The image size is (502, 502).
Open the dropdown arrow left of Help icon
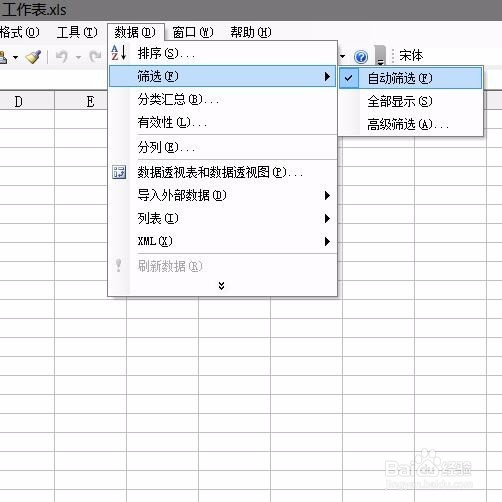[342, 56]
